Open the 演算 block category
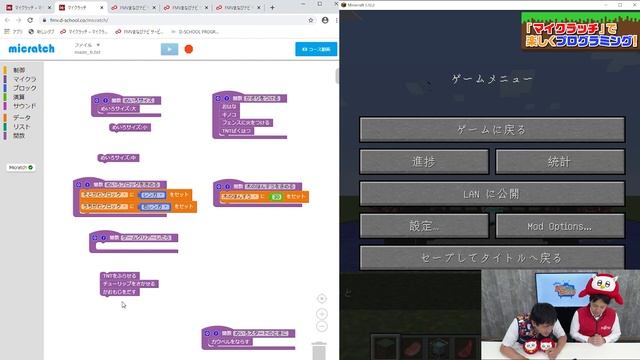 coord(19,97)
